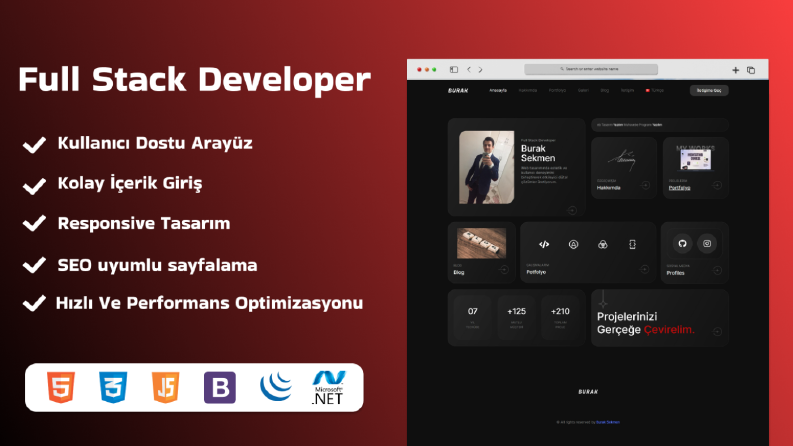793x446 pixels.
Task: Click the checkmark beside Kullanıcı Dostu Arayüz
Action: click(34, 145)
